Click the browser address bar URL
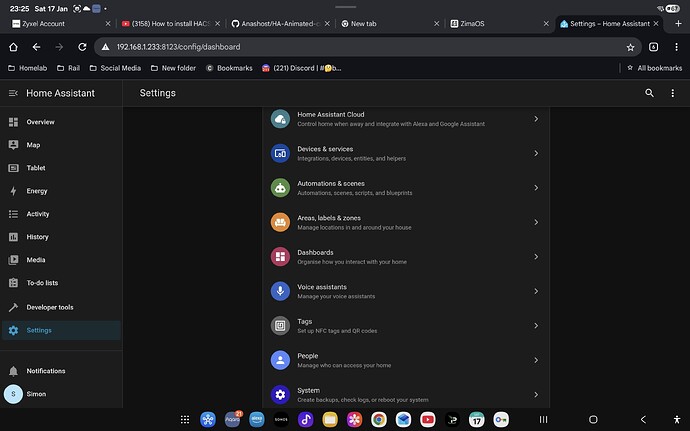 tap(178, 47)
